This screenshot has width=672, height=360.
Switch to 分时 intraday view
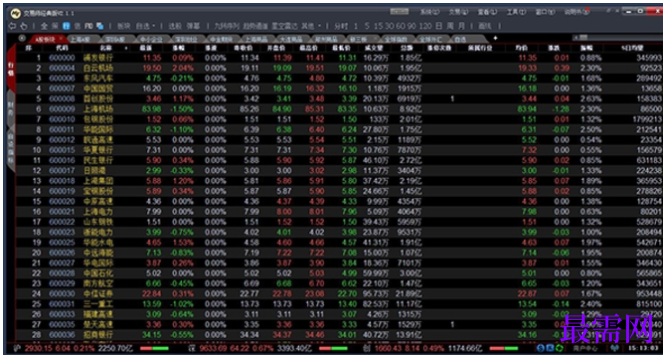[341, 26]
